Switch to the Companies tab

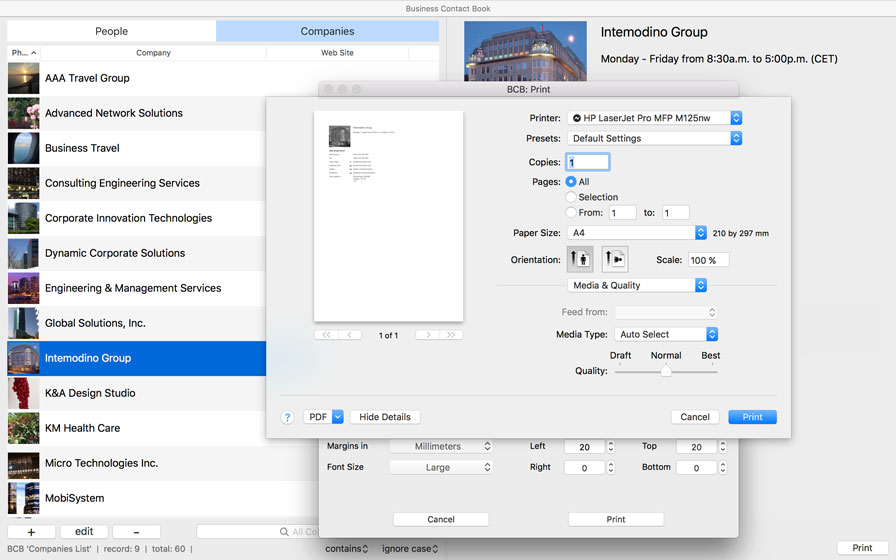pyautogui.click(x=327, y=31)
